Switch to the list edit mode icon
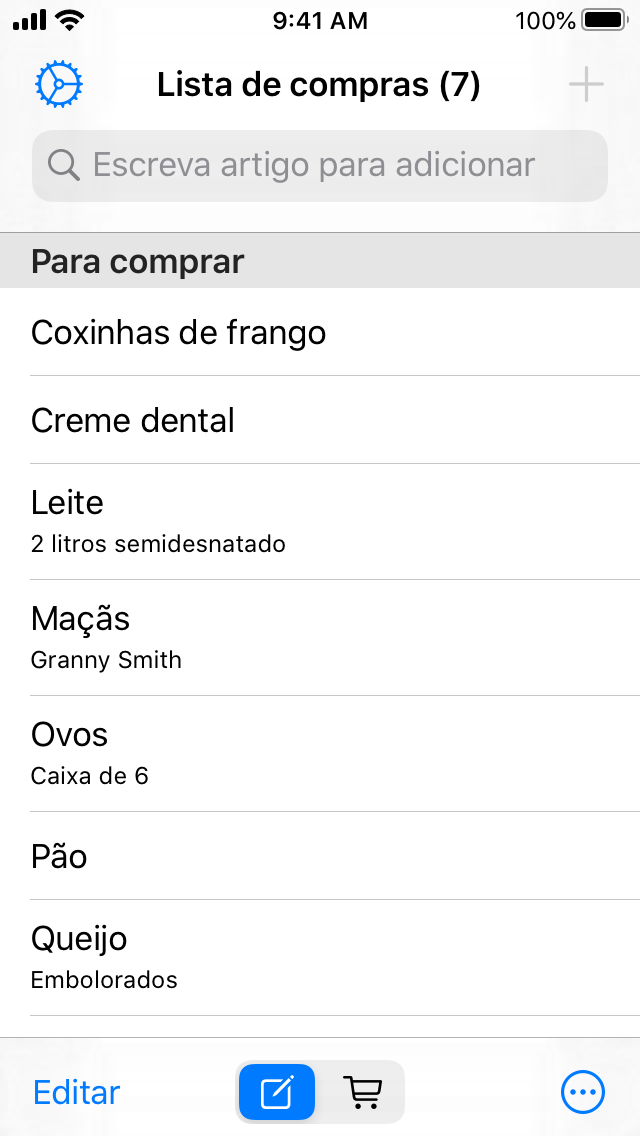Image resolution: width=640 pixels, height=1136 pixels. 276,1092
